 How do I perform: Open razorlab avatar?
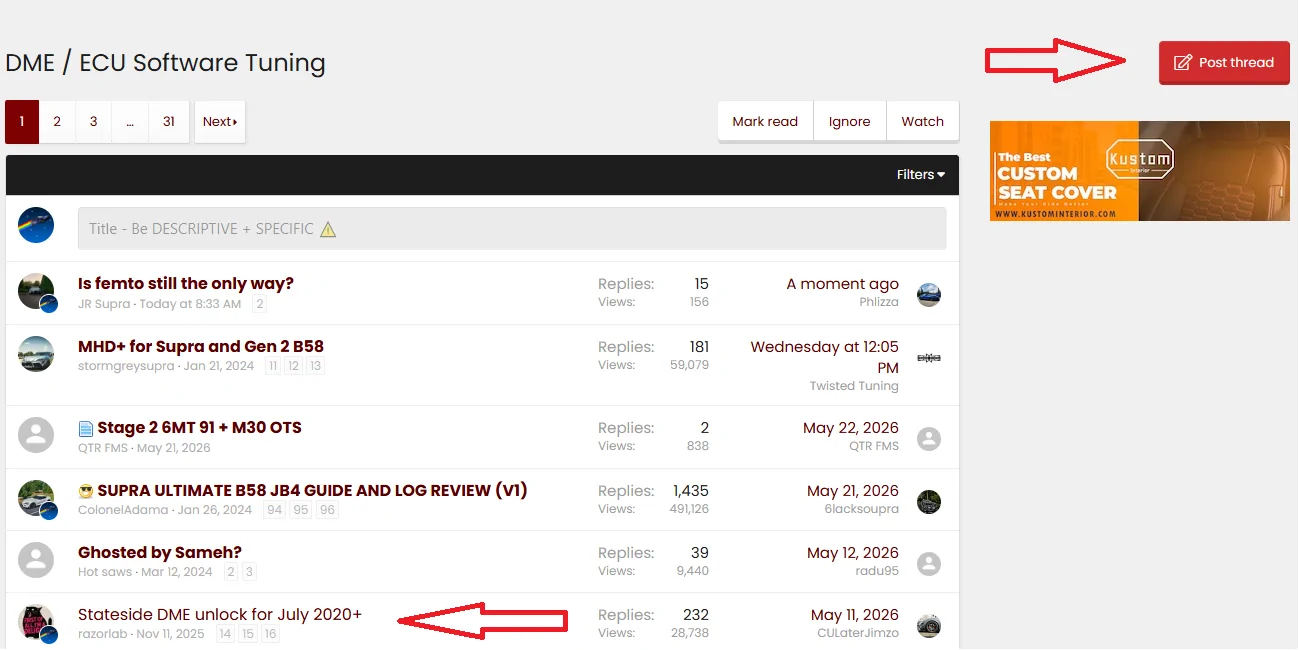point(36,622)
